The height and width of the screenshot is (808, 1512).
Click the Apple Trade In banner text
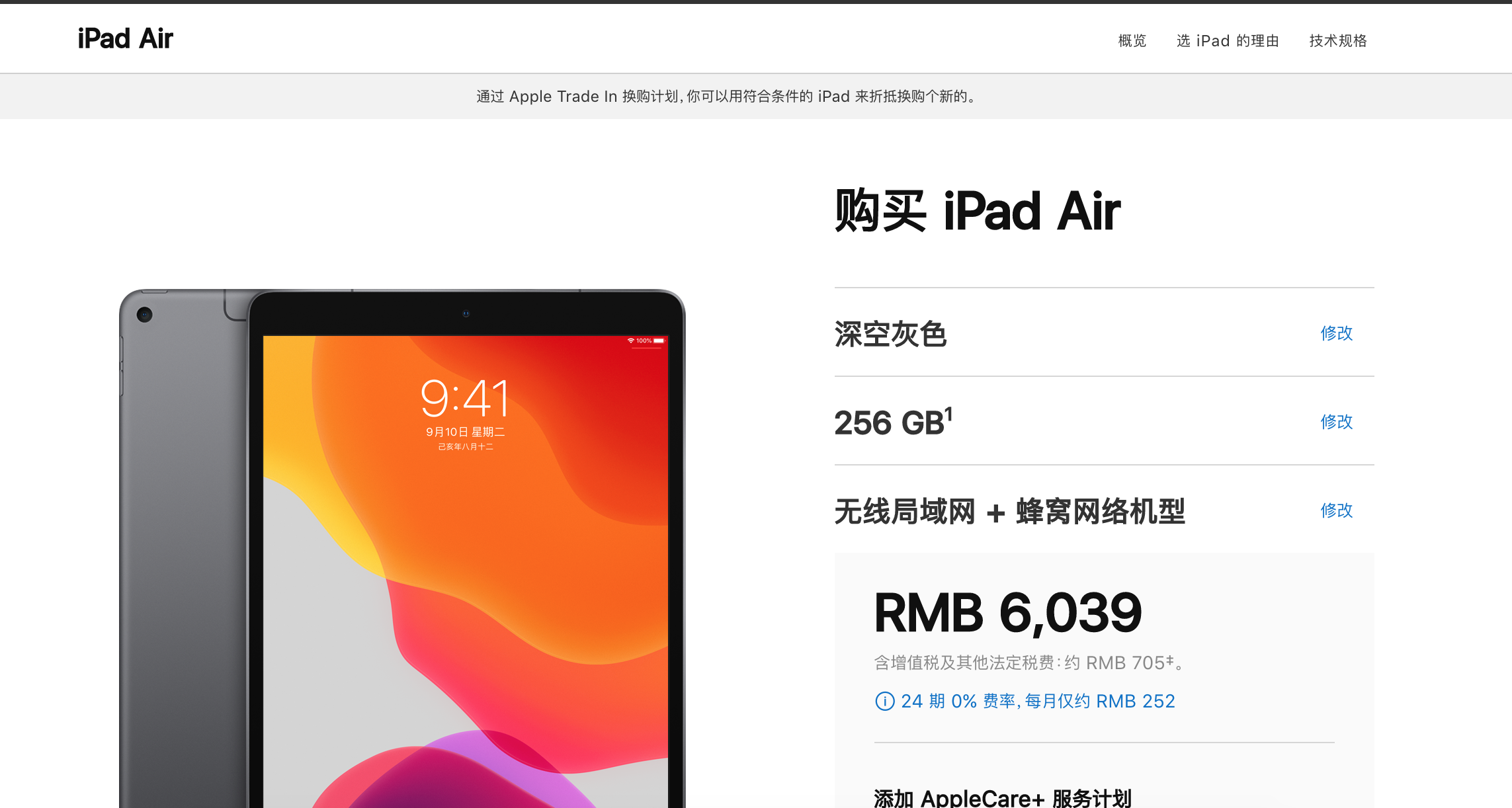(x=727, y=97)
